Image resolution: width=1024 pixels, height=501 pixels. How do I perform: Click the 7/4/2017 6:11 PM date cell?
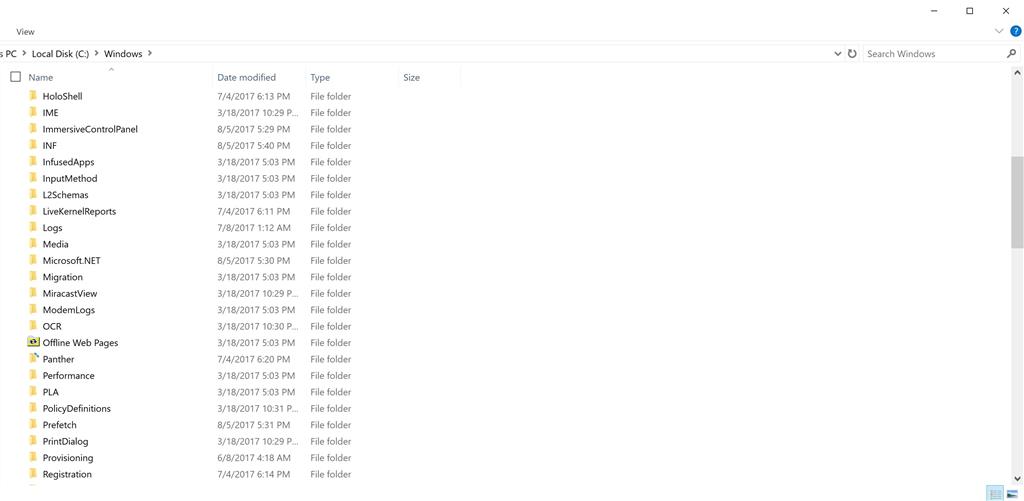[x=253, y=211]
